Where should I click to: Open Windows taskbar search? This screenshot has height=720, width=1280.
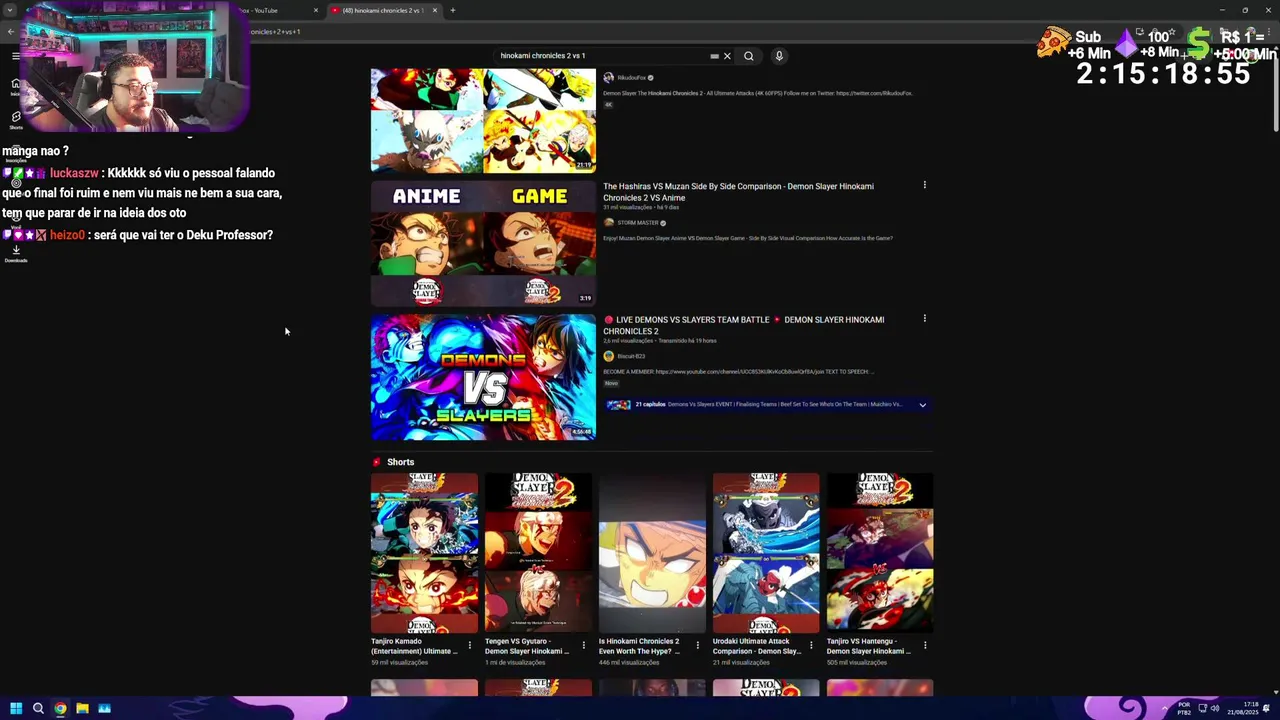pyautogui.click(x=38, y=709)
